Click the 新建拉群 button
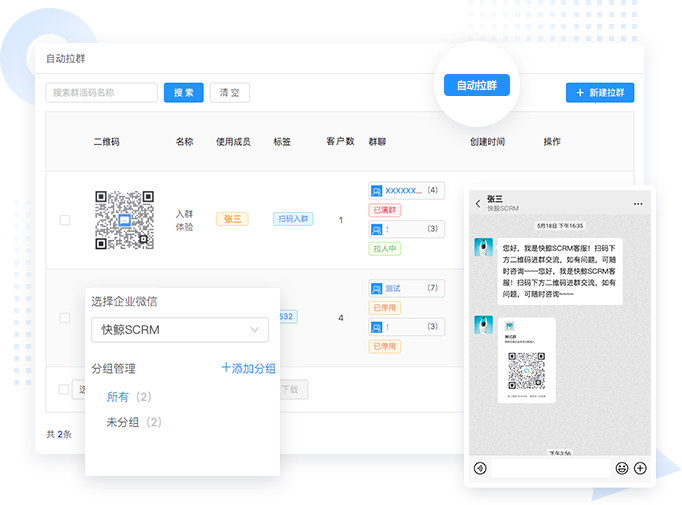 599,93
